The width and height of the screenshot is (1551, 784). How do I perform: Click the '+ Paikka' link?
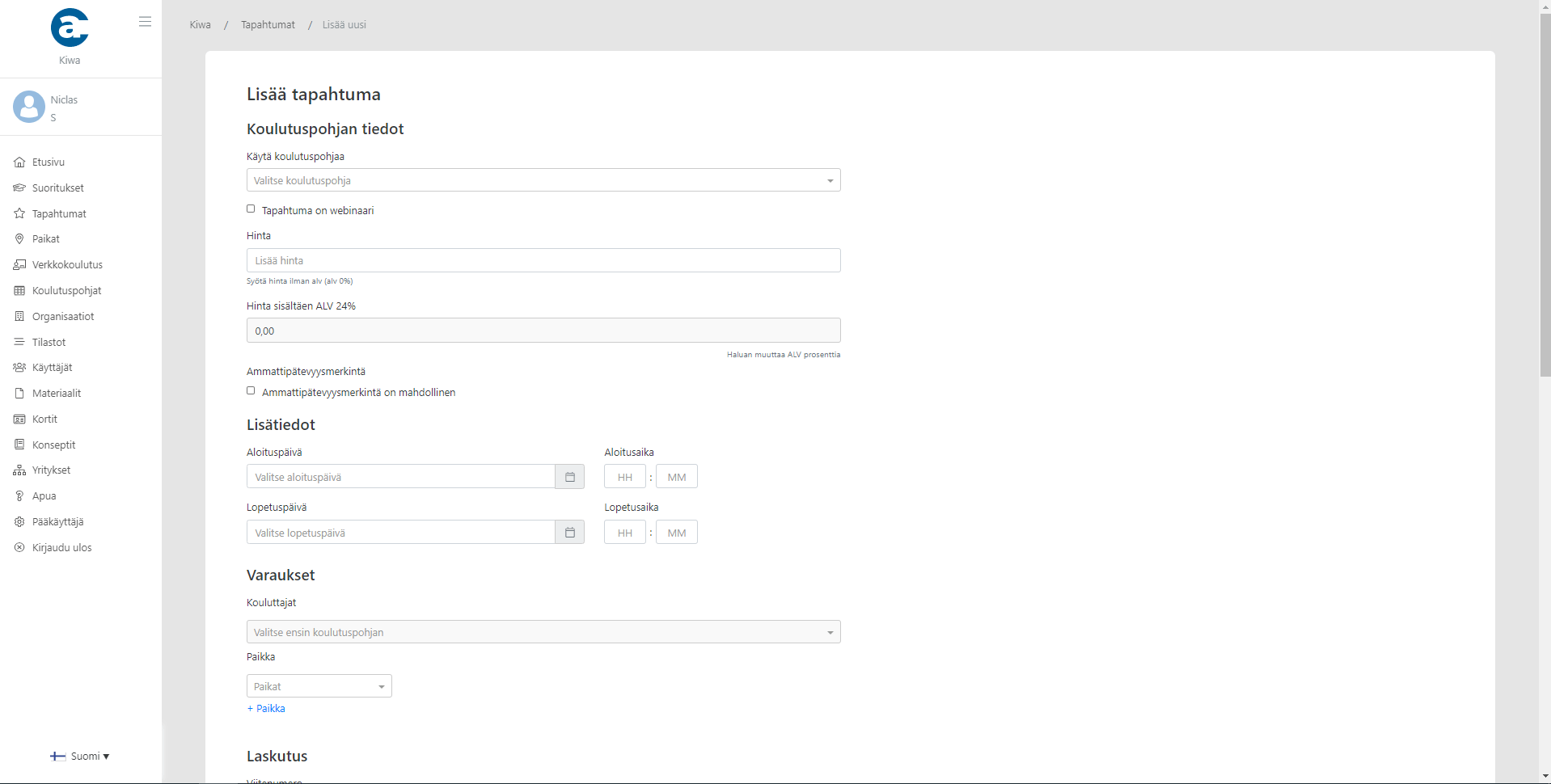[266, 709]
